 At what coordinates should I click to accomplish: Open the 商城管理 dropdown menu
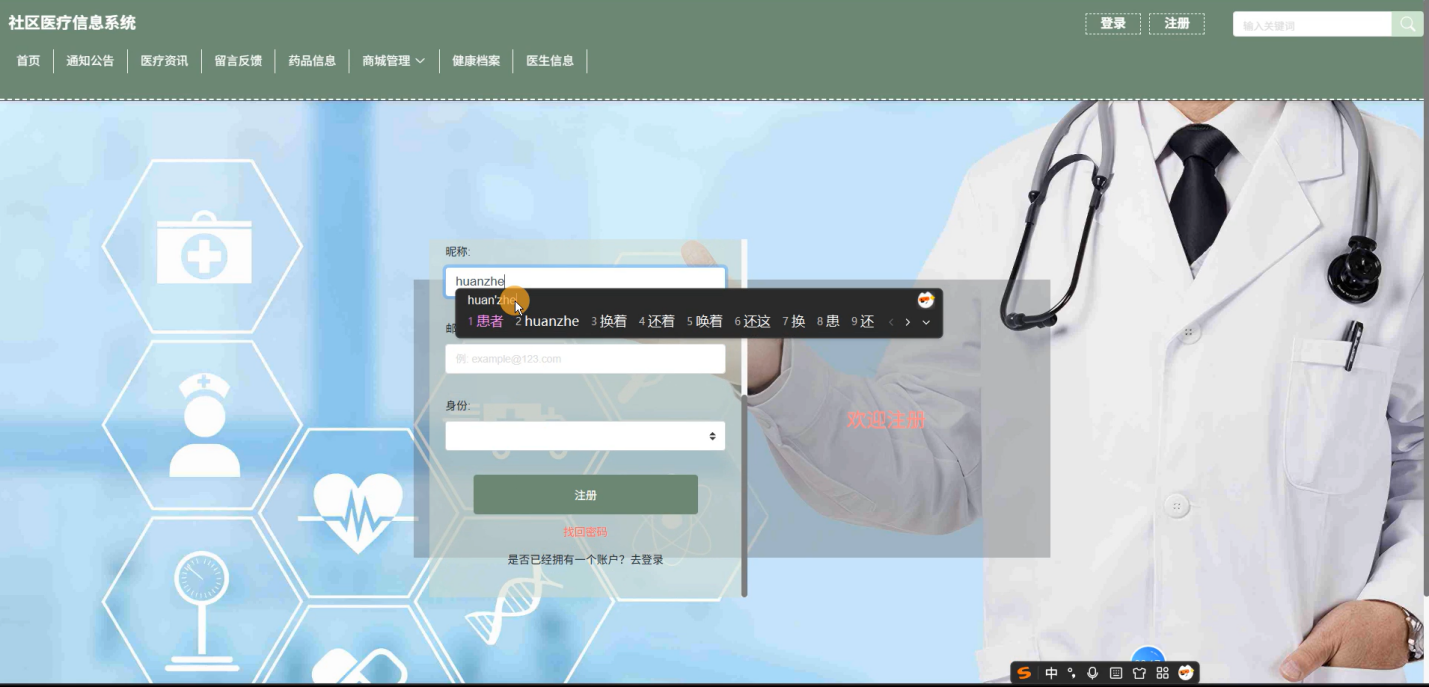point(394,61)
